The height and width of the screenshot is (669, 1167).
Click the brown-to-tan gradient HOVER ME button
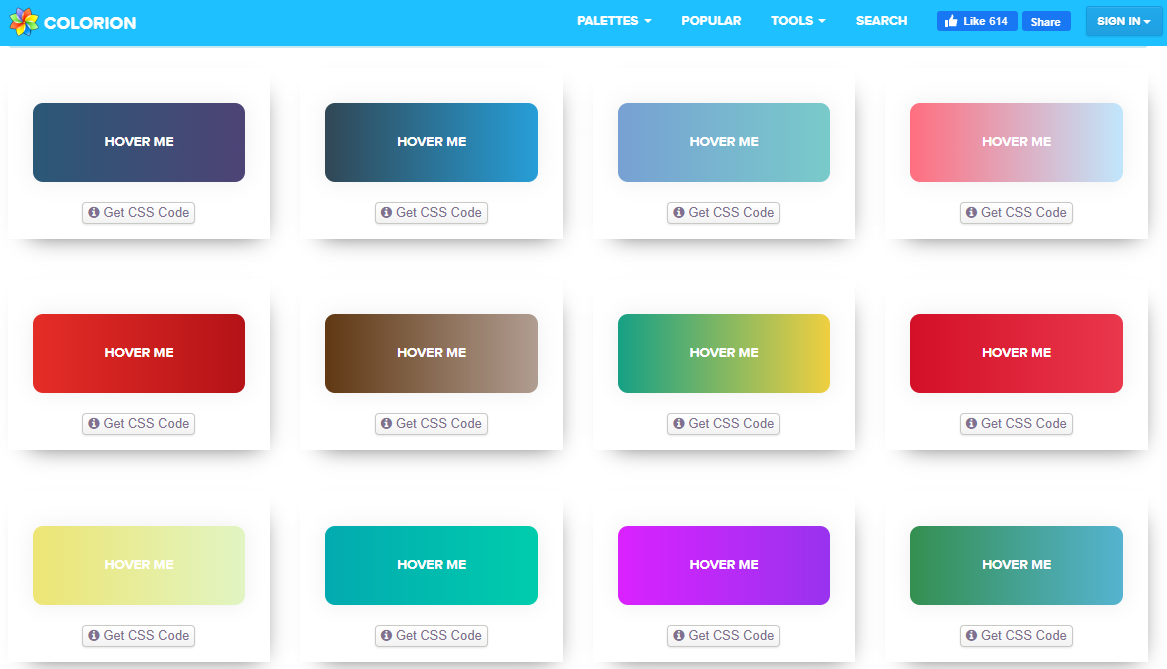tap(431, 353)
